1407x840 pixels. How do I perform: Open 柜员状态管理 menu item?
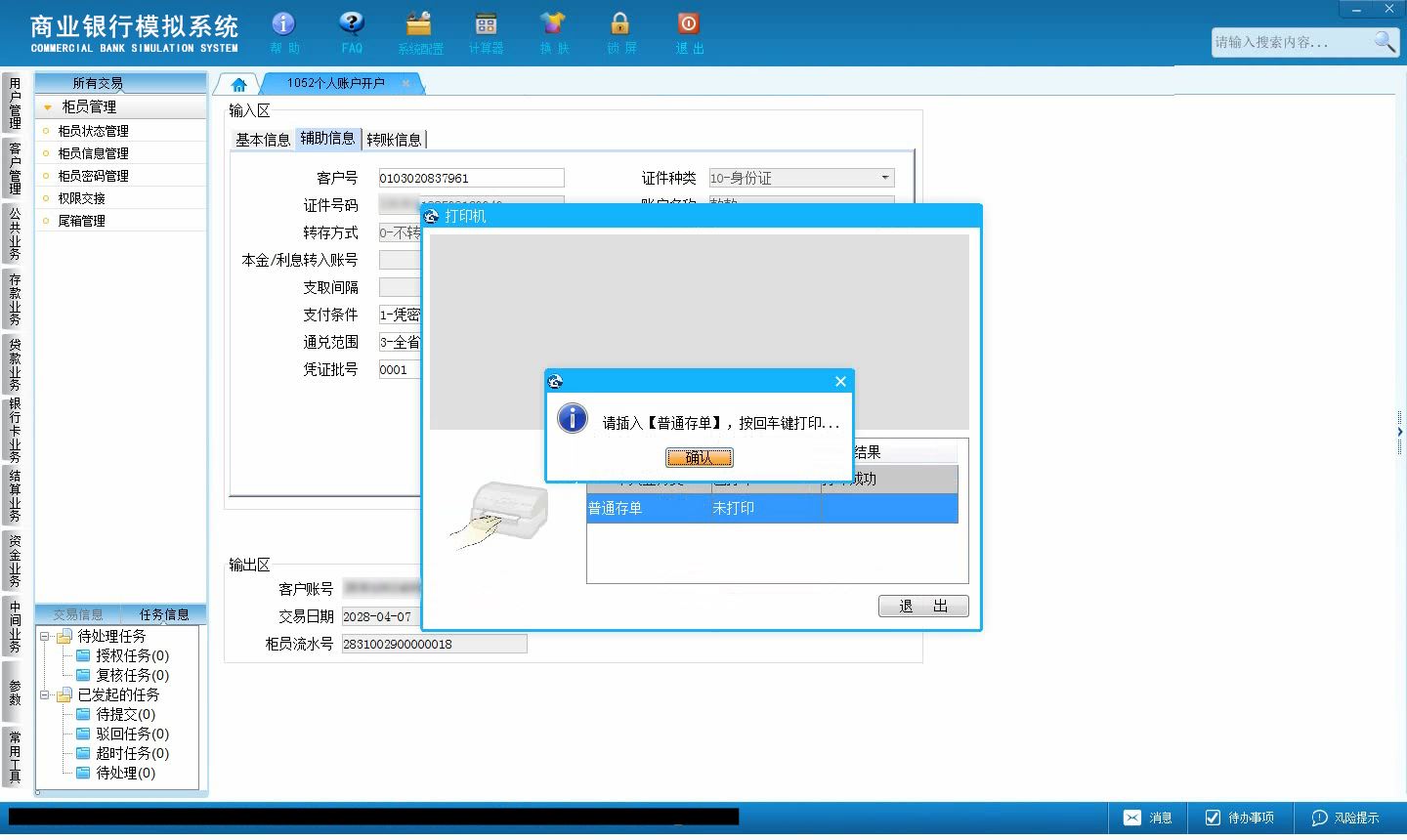[x=93, y=131]
